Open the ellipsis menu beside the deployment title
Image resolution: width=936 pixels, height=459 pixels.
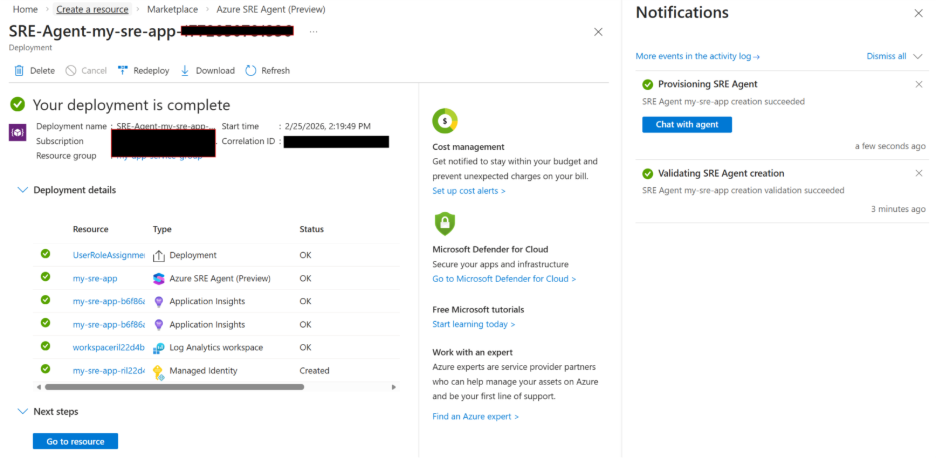(x=313, y=32)
